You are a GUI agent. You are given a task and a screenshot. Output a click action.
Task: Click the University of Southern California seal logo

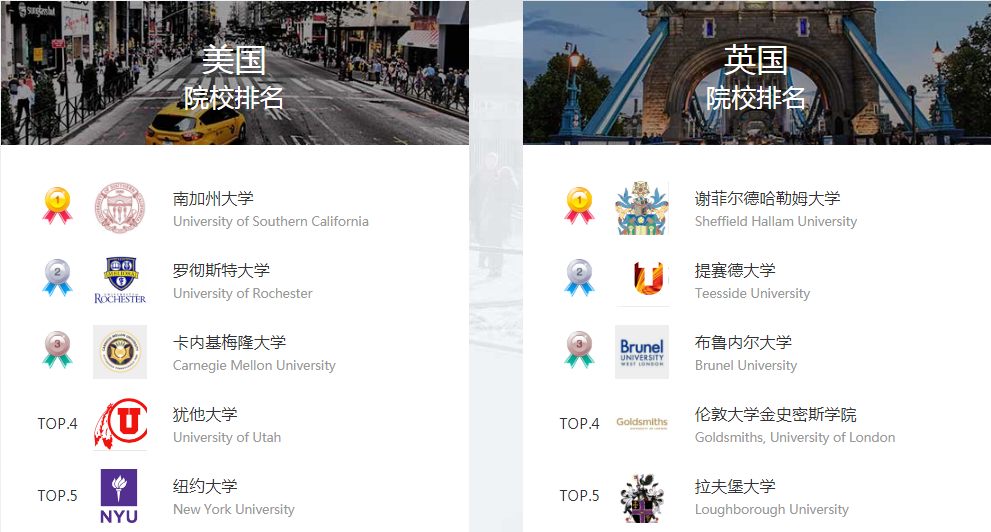(120, 208)
